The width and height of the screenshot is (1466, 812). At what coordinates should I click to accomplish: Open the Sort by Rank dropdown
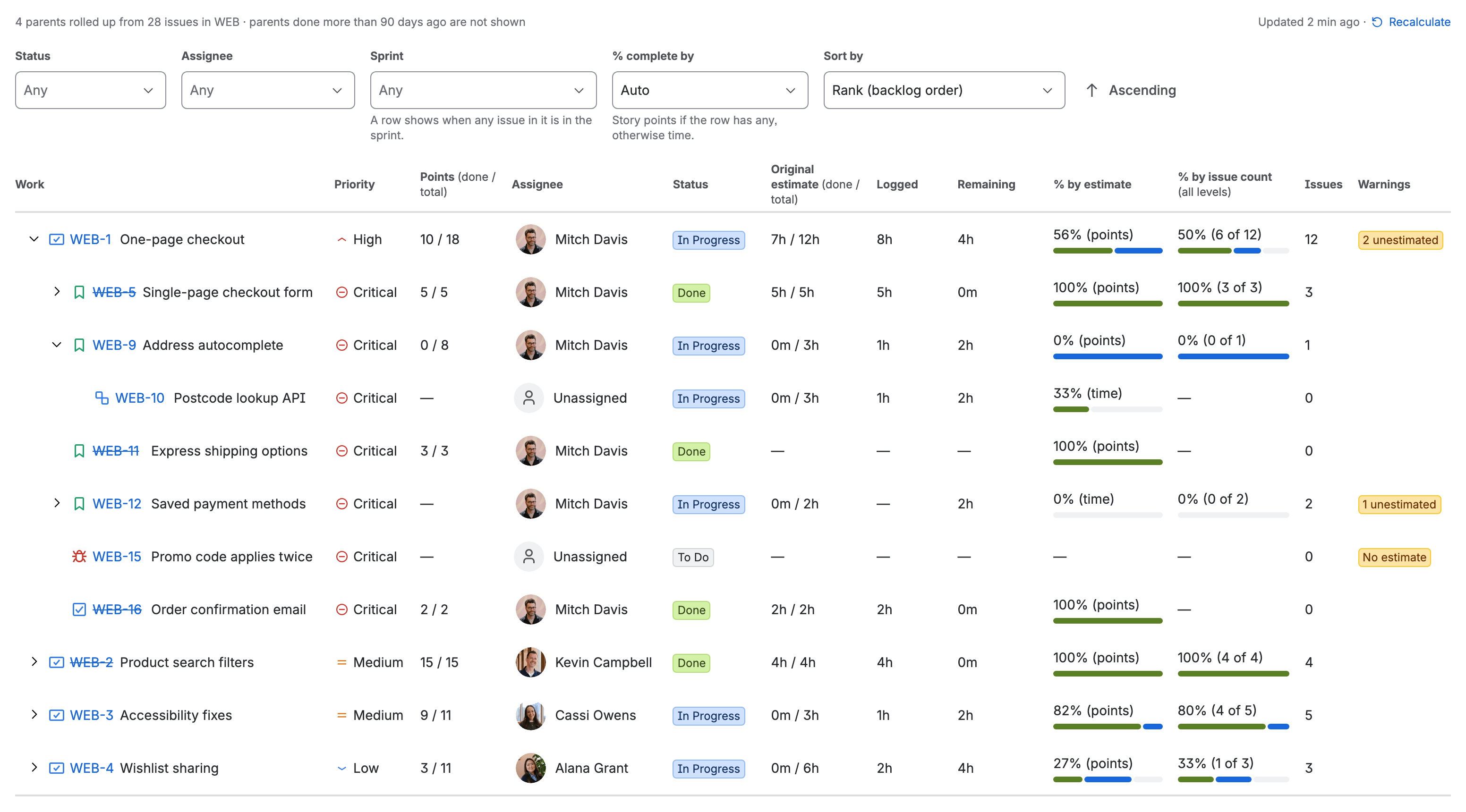[x=944, y=91]
